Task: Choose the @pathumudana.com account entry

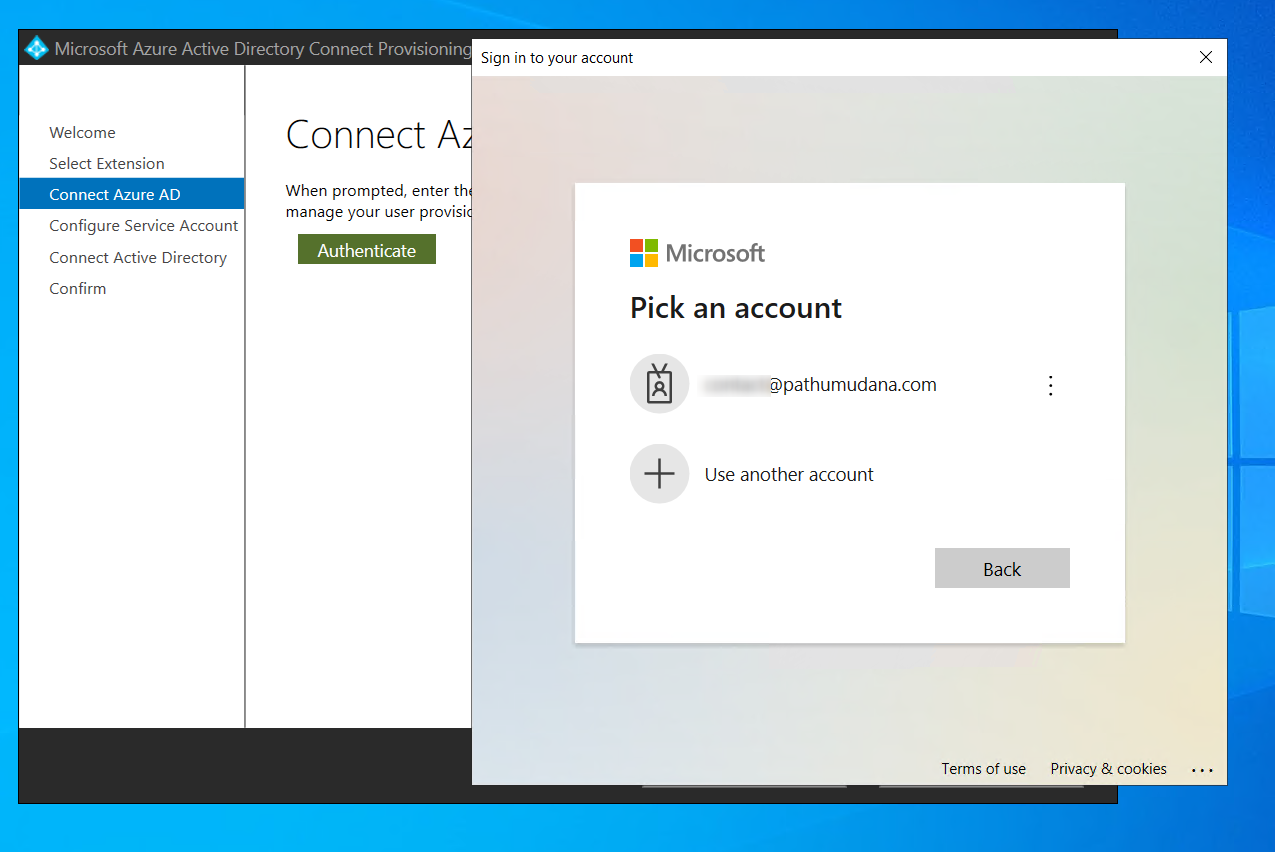Action: tap(850, 384)
